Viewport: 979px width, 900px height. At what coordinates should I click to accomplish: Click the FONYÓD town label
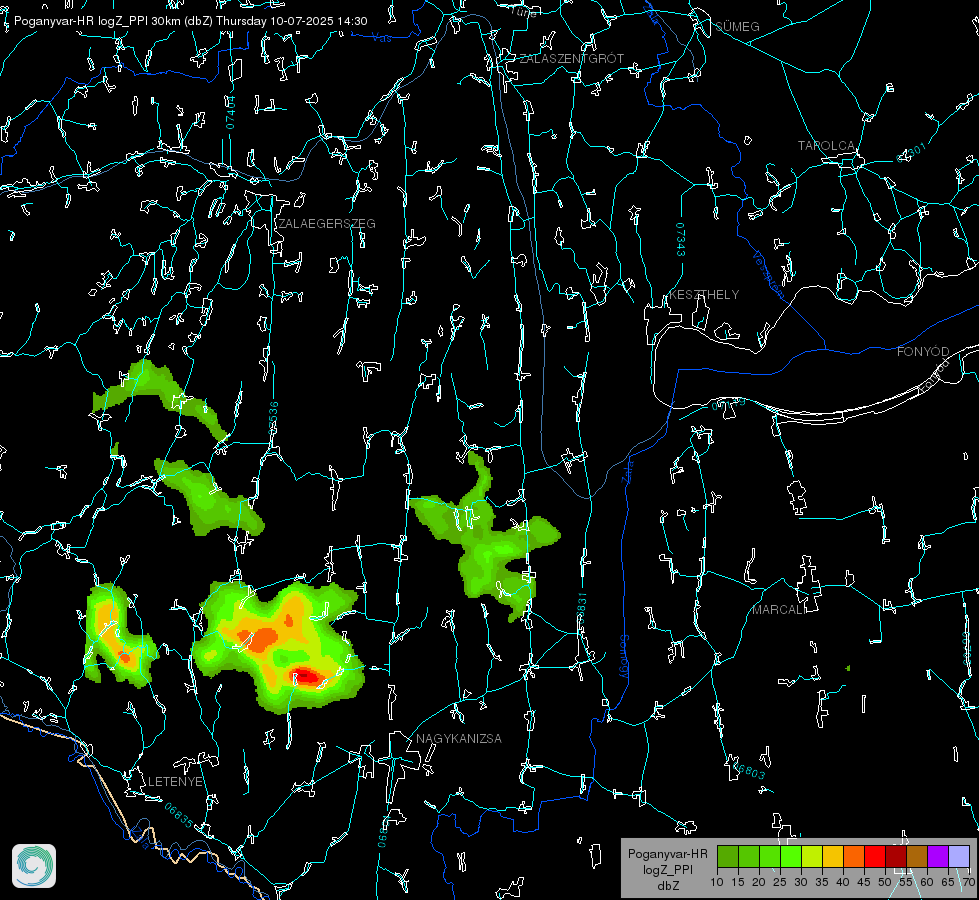pyautogui.click(x=923, y=352)
